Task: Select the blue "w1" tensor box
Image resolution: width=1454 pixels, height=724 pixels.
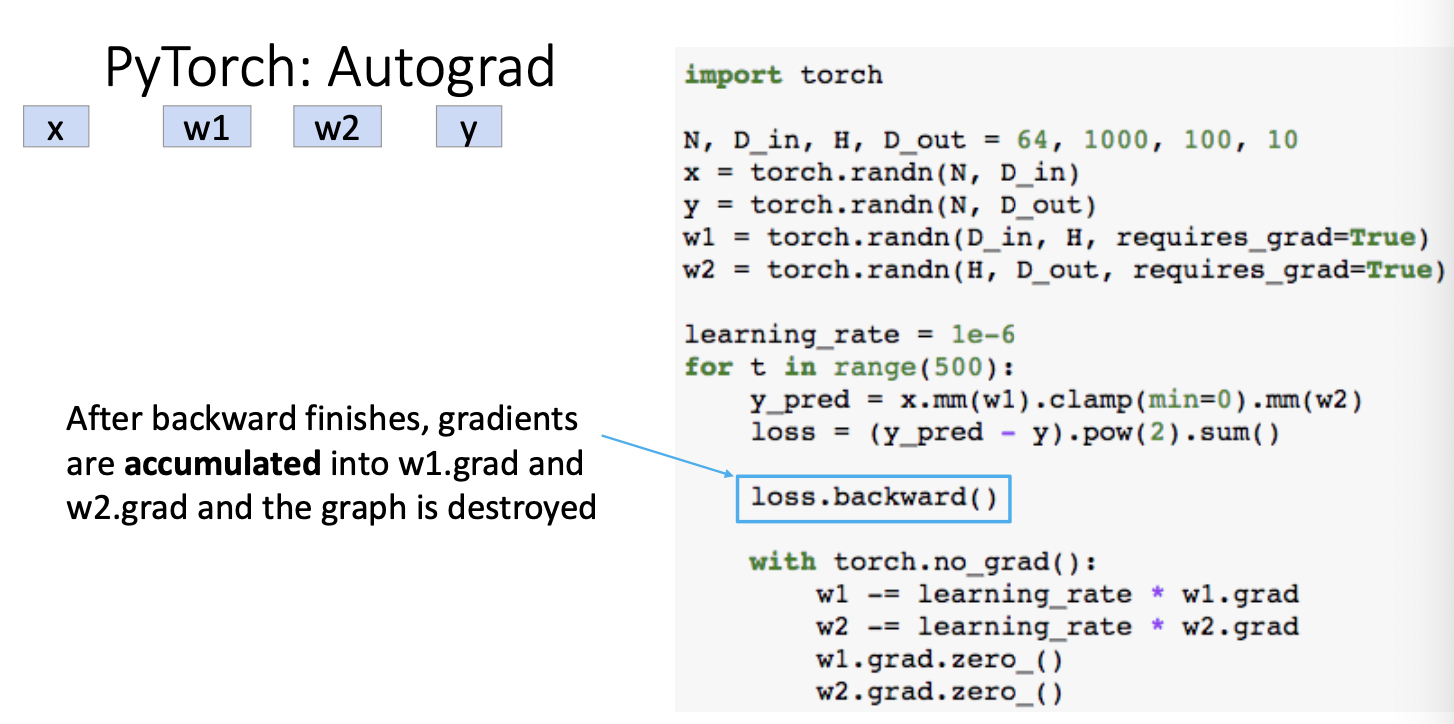Action: click(207, 128)
